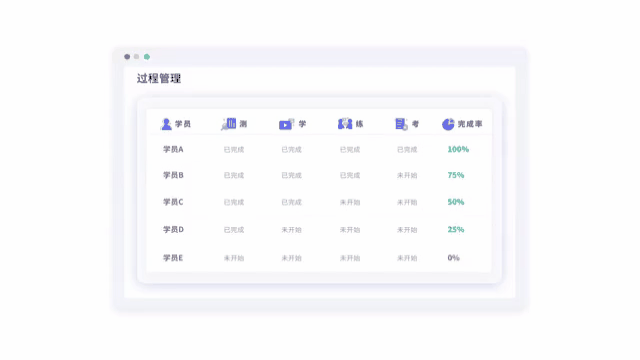Click the 学 video play icon
Image resolution: width=640 pixels, height=360 pixels.
coord(287,124)
